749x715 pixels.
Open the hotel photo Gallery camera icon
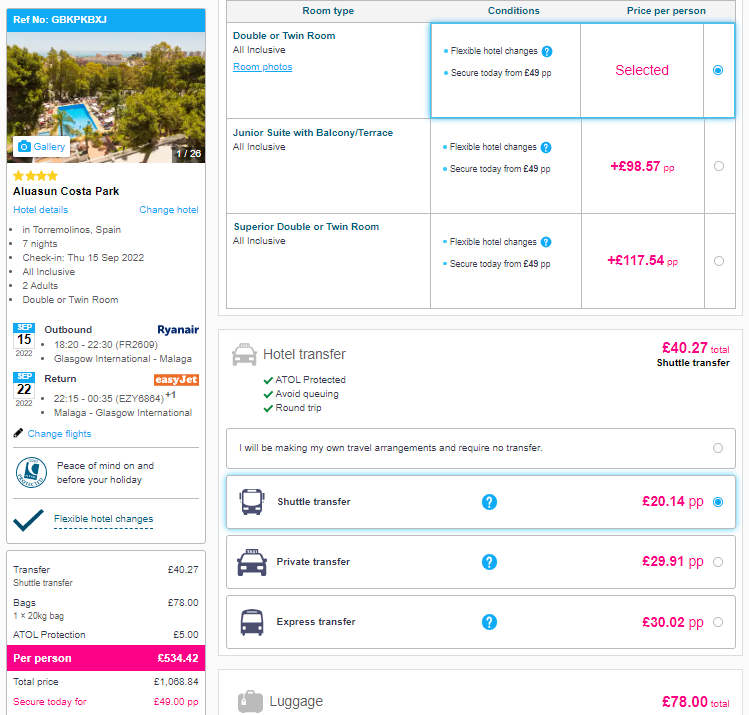(x=24, y=147)
